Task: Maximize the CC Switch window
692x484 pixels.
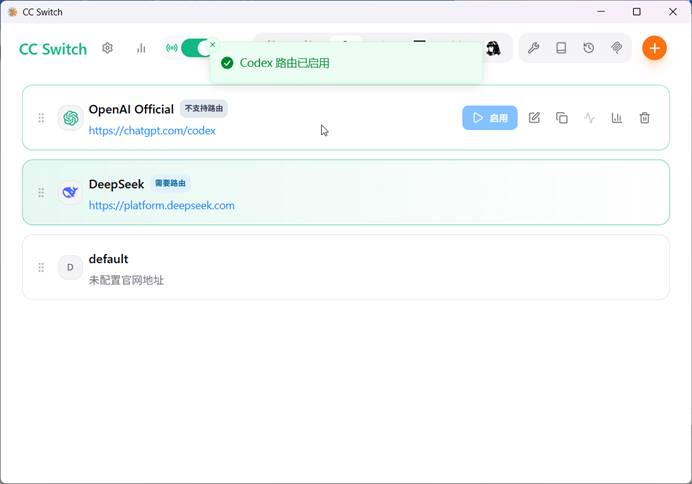Action: (x=637, y=11)
